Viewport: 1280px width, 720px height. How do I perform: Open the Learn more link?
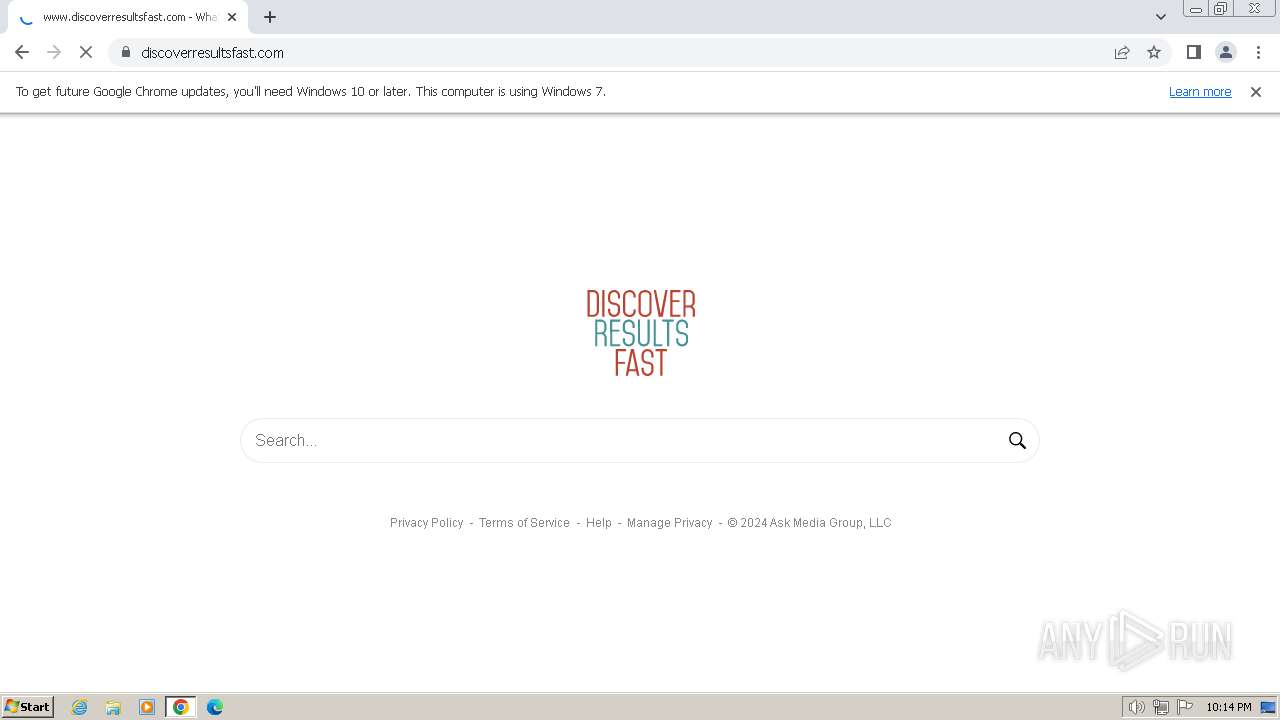coord(1200,91)
